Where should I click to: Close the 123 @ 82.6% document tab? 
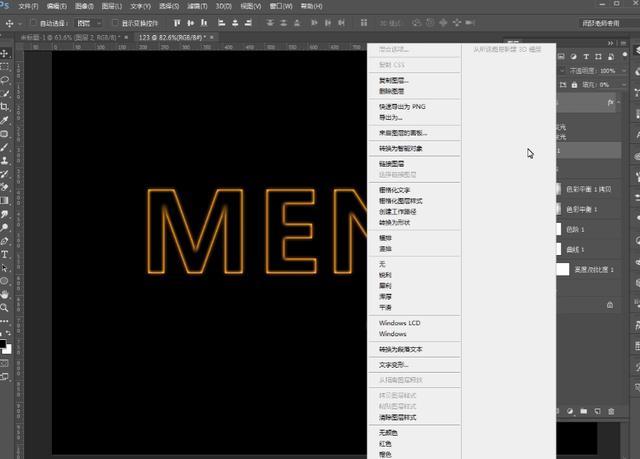[x=212, y=37]
